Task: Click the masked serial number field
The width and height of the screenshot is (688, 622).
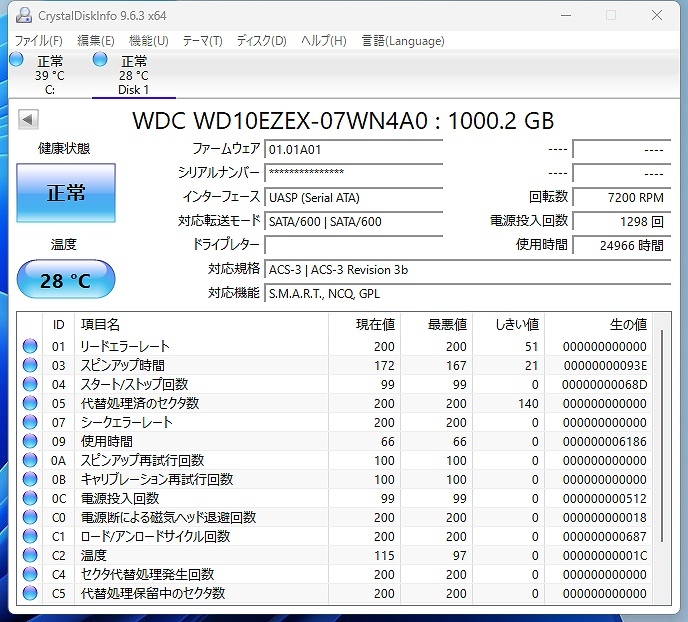Action: [x=354, y=173]
